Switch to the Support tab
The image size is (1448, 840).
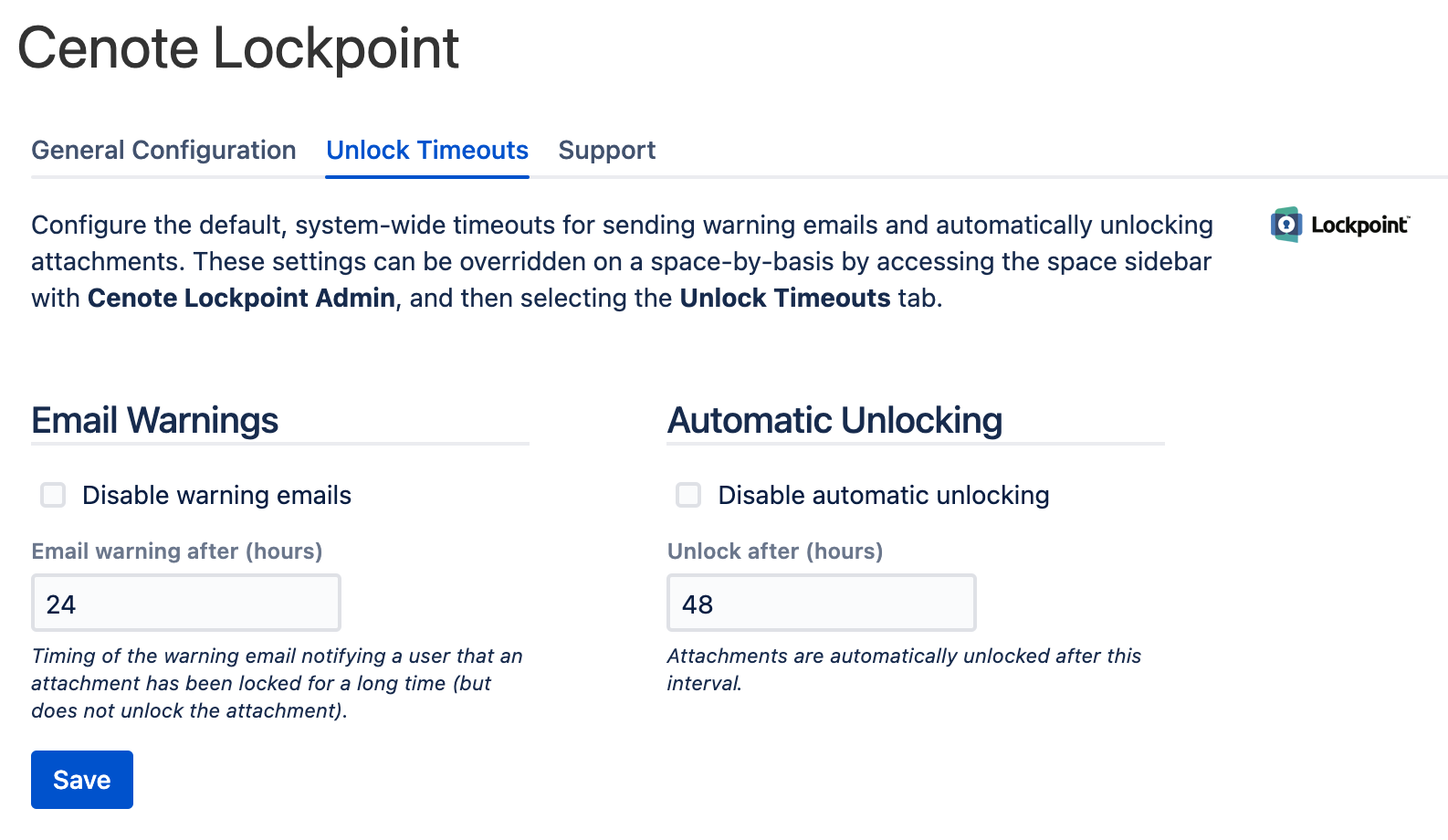607,150
